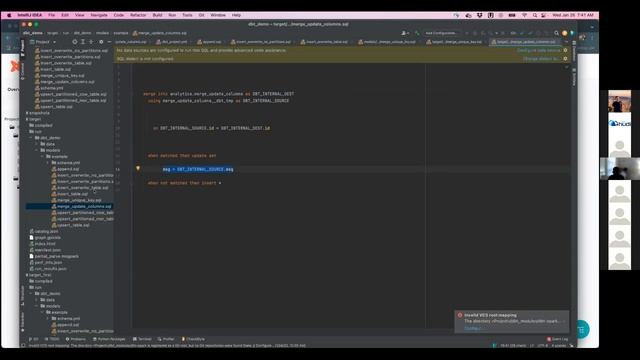The height and width of the screenshot is (360, 640).
Task: Open gear next to Configure data source
Action: pyautogui.click(x=565, y=50)
